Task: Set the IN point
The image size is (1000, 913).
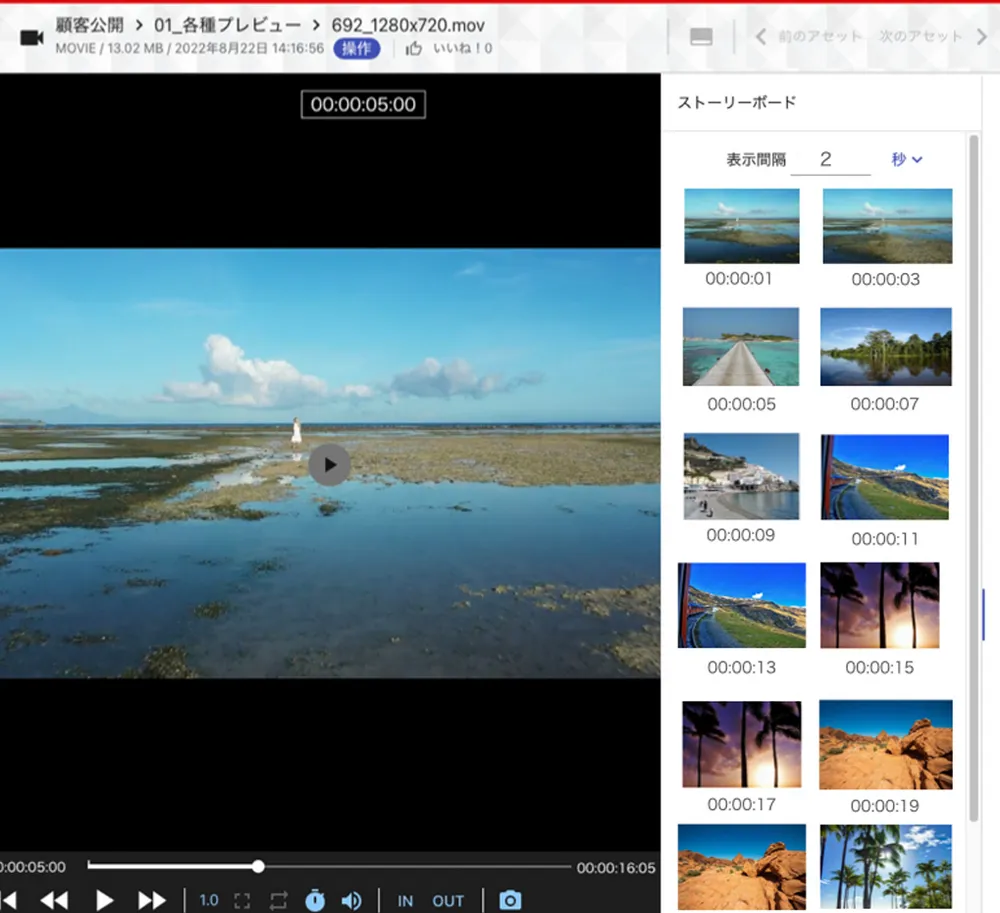Action: click(x=405, y=901)
